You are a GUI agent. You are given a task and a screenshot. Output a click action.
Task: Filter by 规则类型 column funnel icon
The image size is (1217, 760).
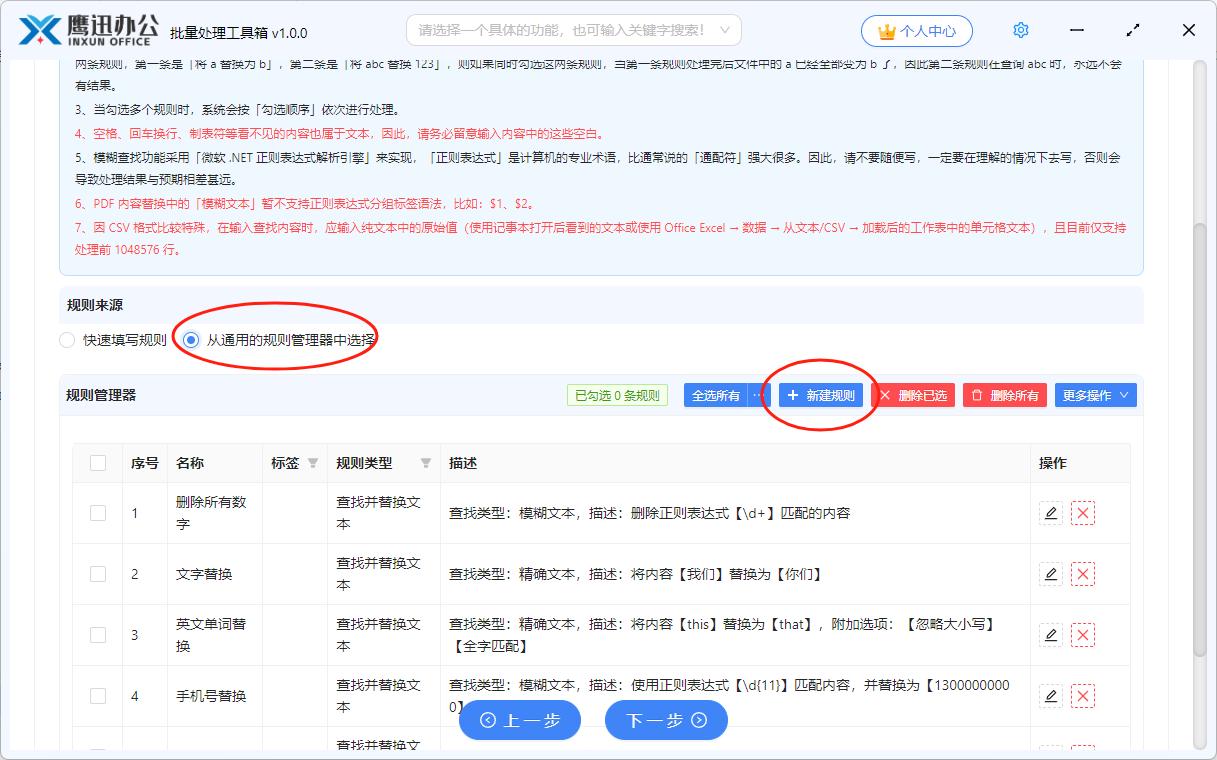tap(426, 463)
